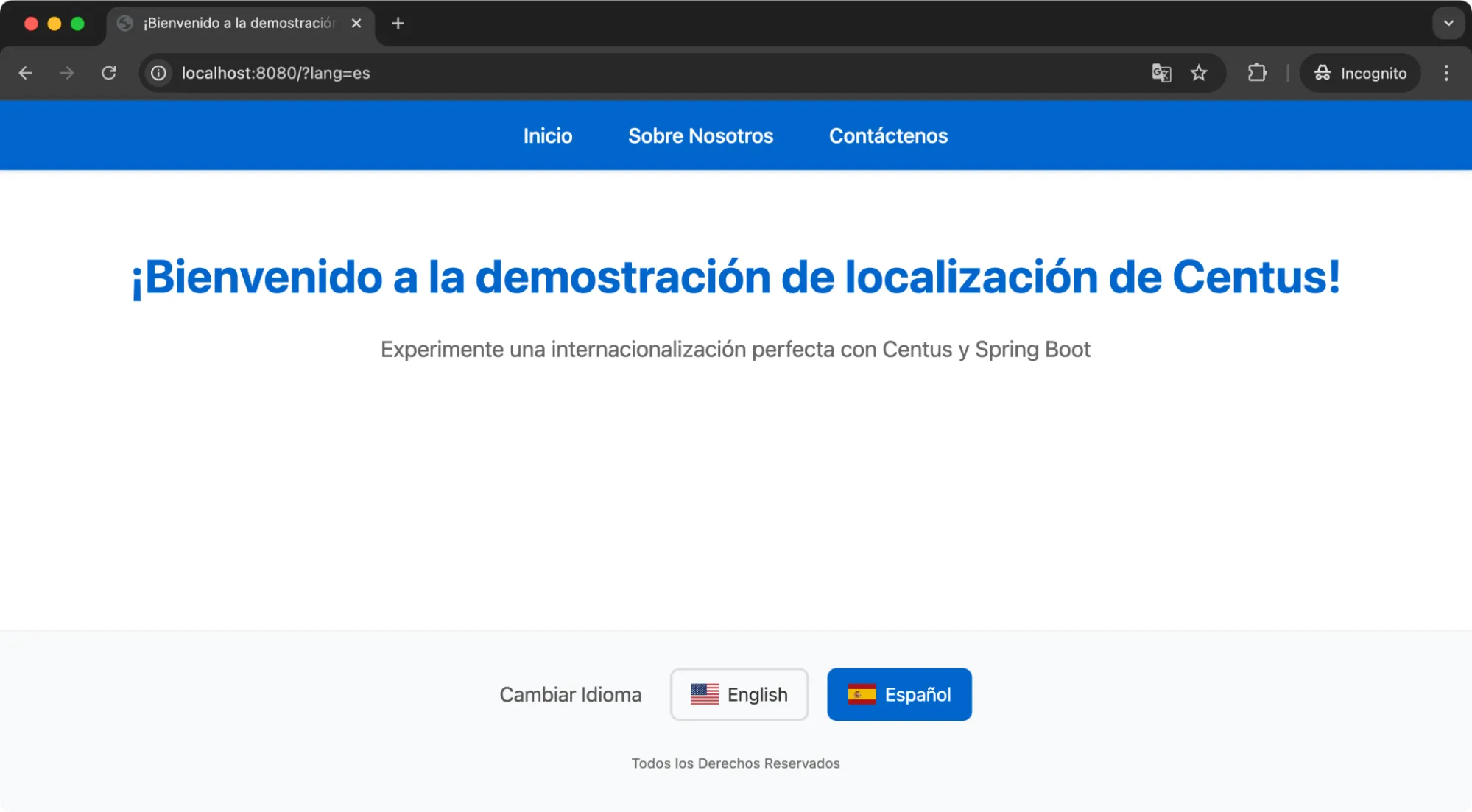1472x812 pixels.
Task: Click the site information icon in address bar
Action: coord(158,73)
